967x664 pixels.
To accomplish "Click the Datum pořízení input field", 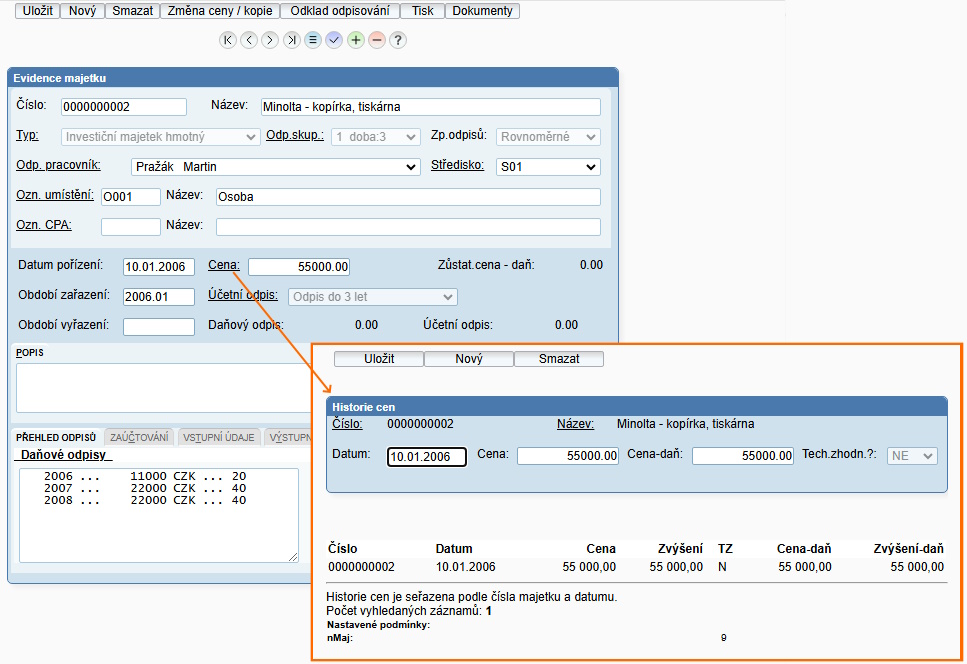I will pyautogui.click(x=158, y=267).
